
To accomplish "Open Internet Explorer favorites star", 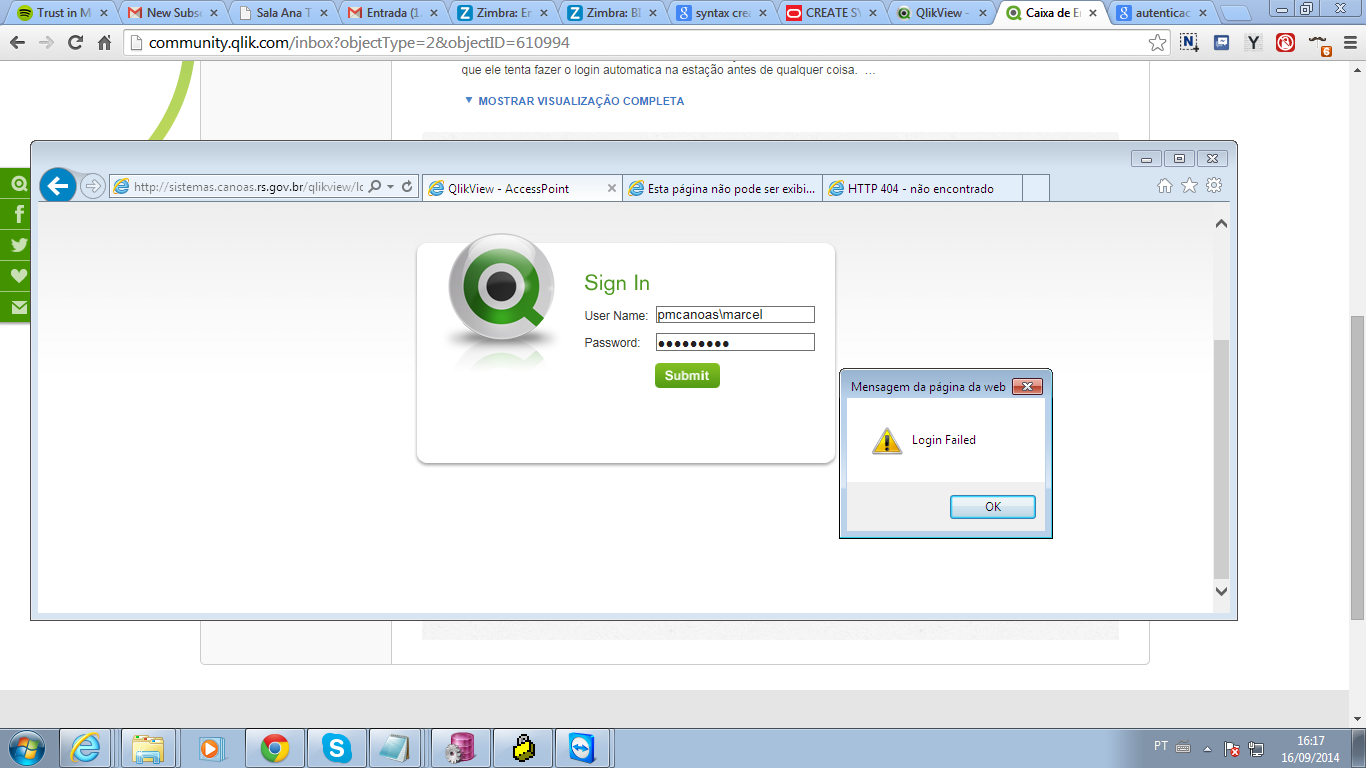I will coord(1189,185).
